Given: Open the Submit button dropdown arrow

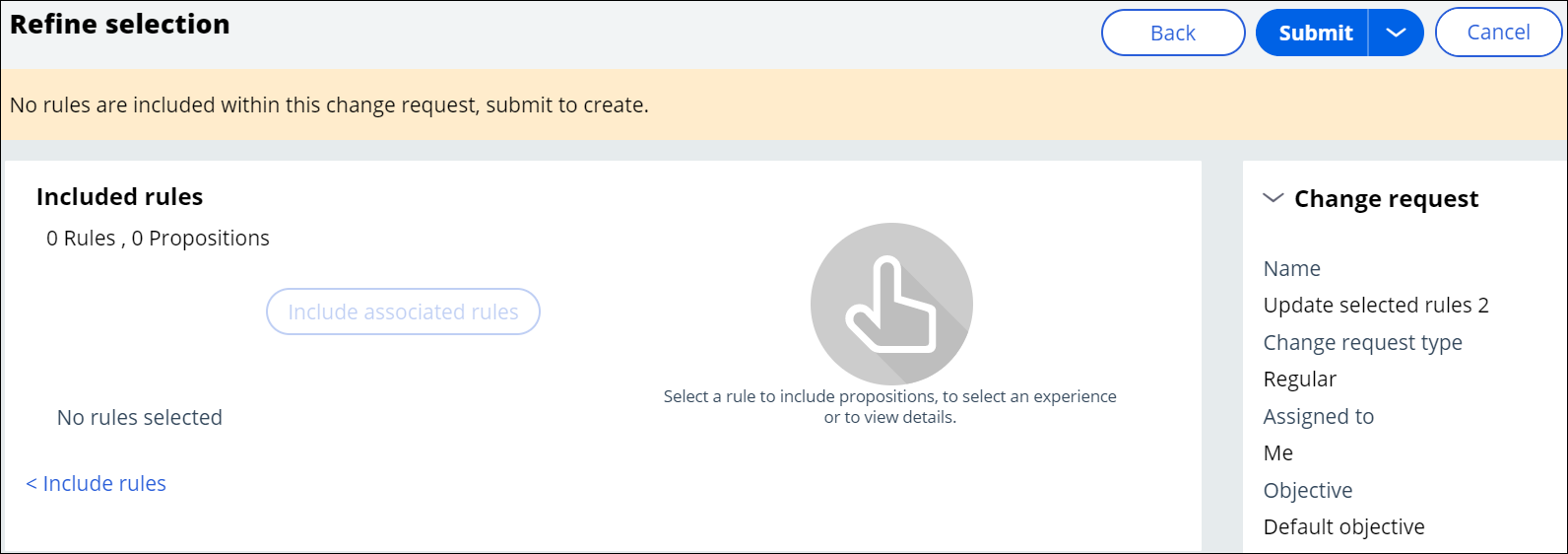Looking at the screenshot, I should (x=1396, y=33).
